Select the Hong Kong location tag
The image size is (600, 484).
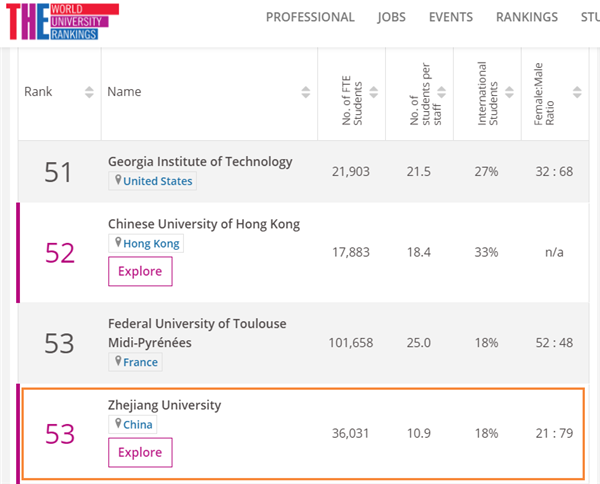(152, 243)
